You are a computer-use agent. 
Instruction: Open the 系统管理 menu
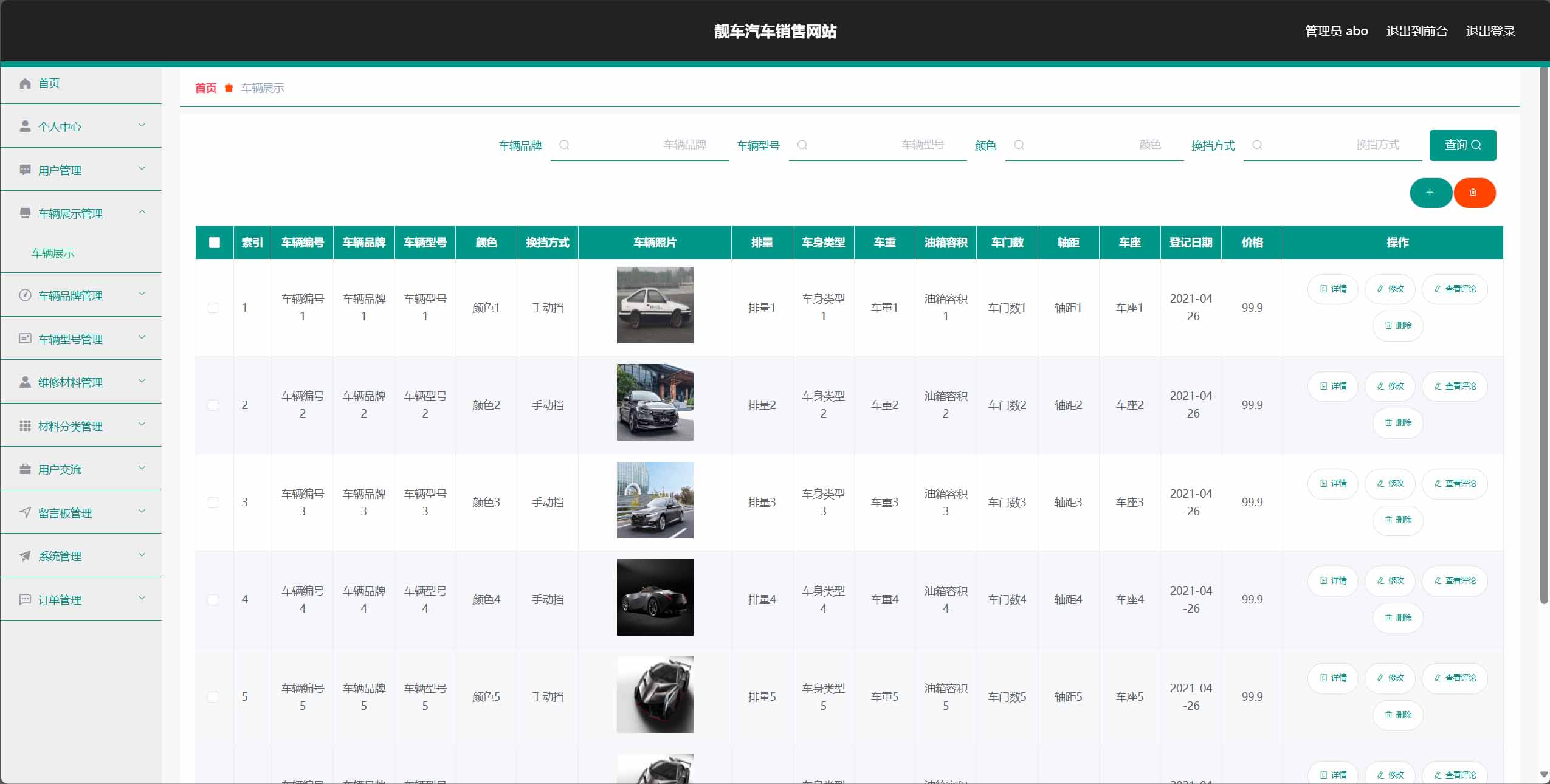pyautogui.click(x=81, y=556)
